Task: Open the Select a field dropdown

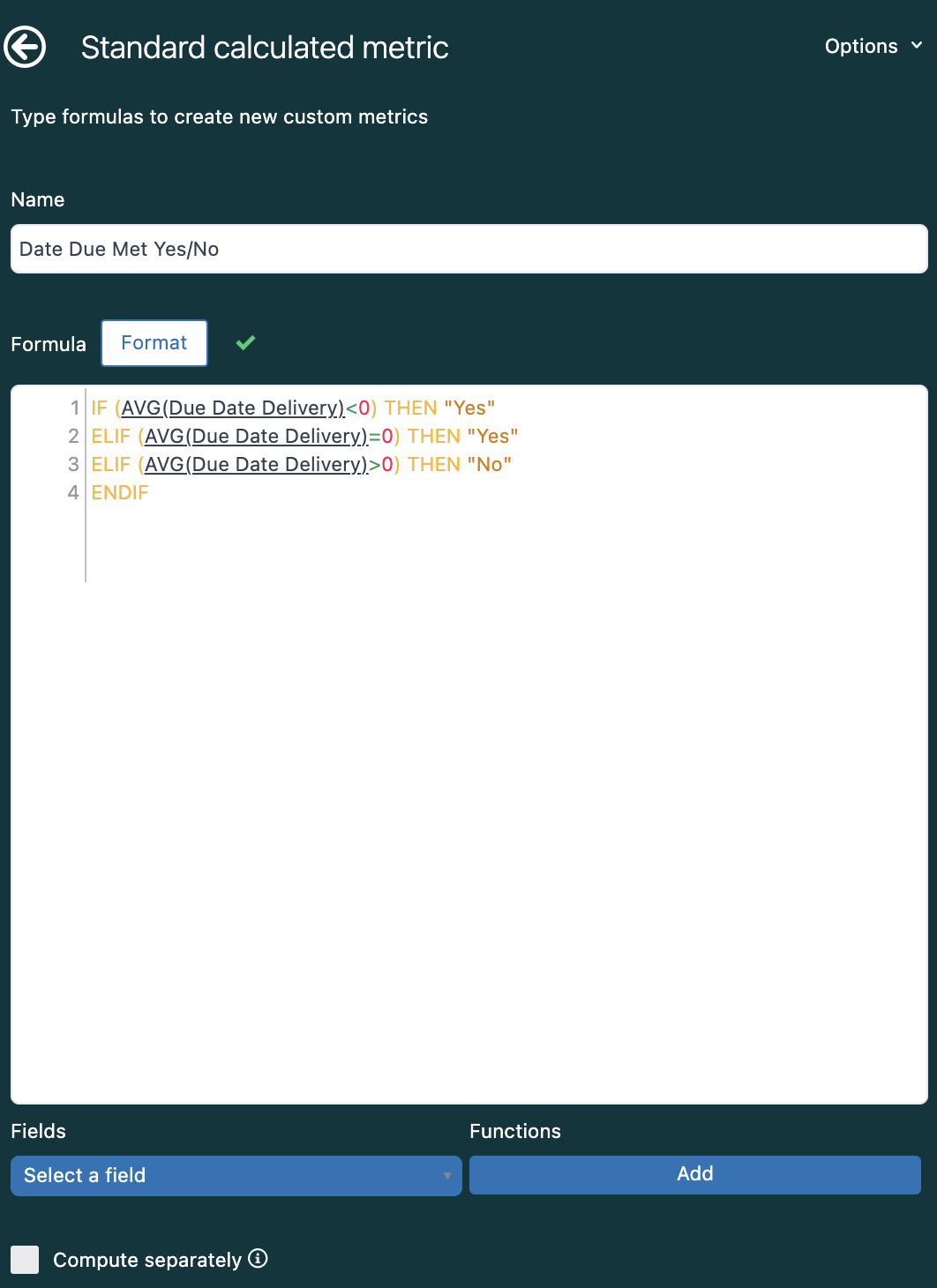Action: pyautogui.click(x=236, y=1176)
